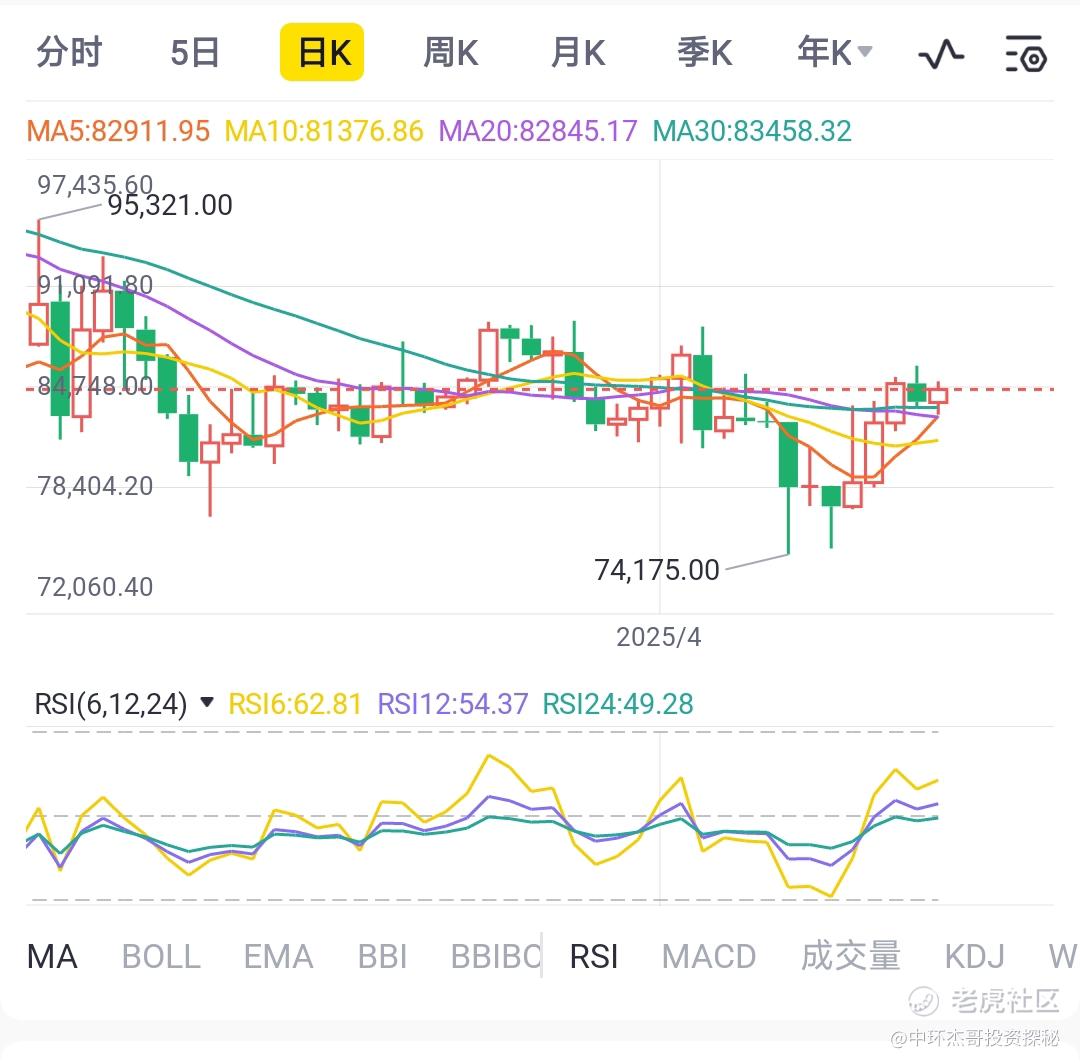The image size is (1080, 1063).
Task: Select the MA main indicator
Action: coord(52,957)
